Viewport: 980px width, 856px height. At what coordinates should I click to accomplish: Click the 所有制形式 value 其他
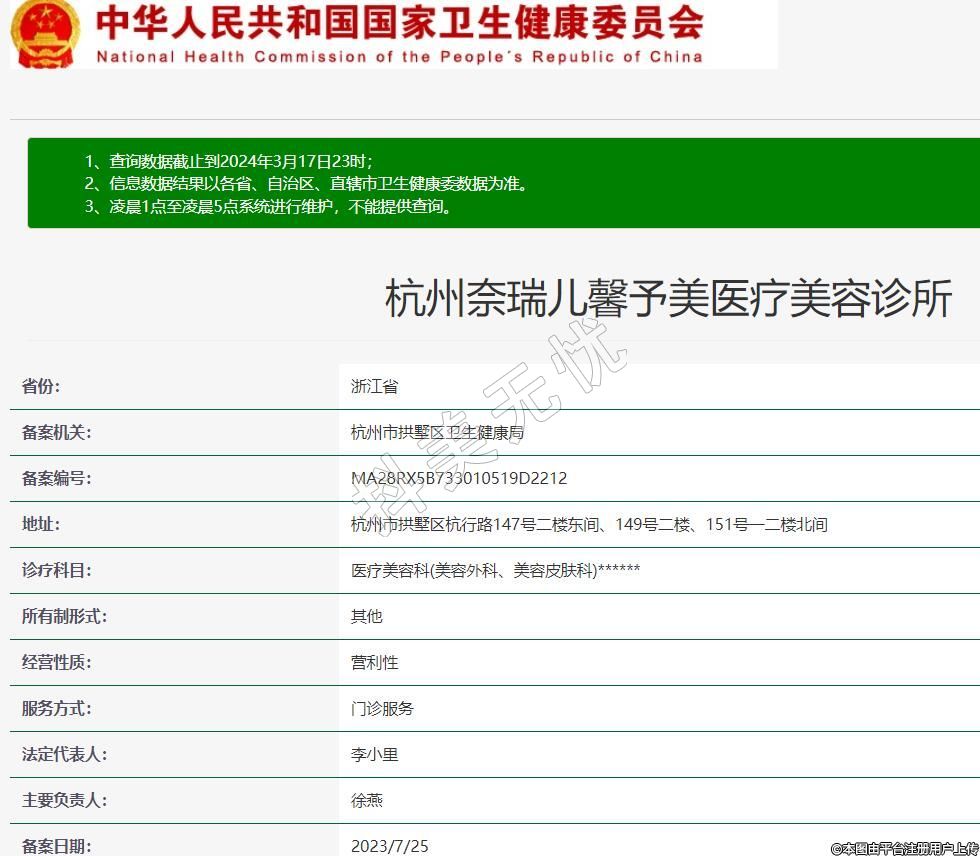coord(366,616)
